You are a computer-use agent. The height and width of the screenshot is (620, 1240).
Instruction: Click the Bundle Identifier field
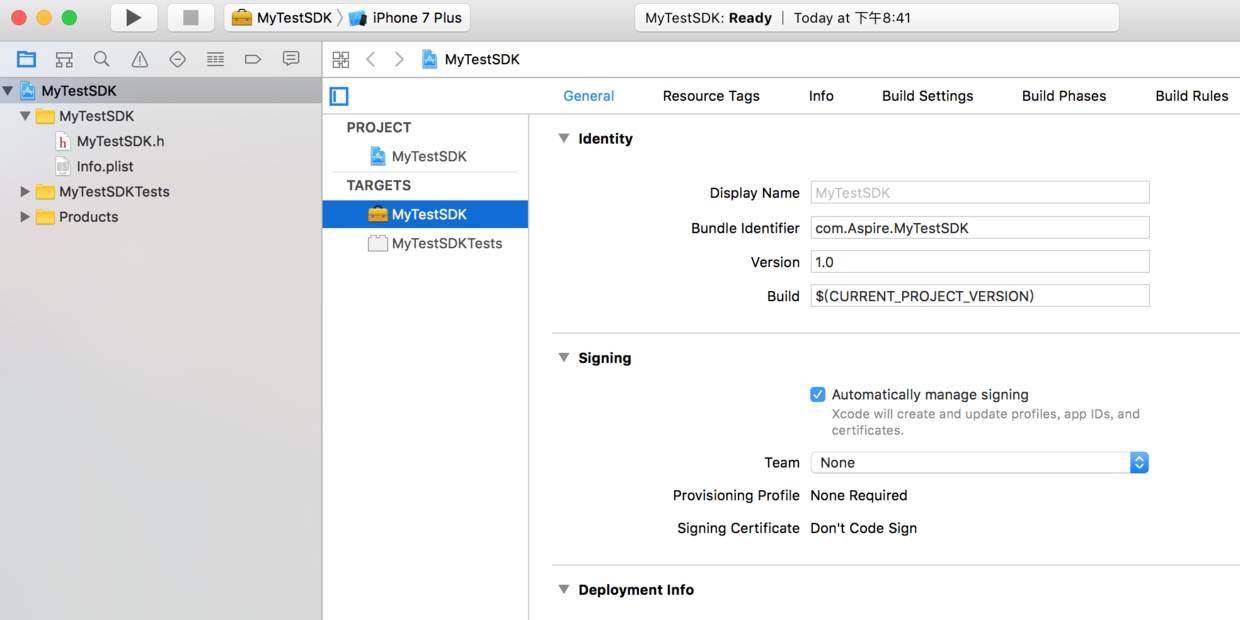pos(980,228)
